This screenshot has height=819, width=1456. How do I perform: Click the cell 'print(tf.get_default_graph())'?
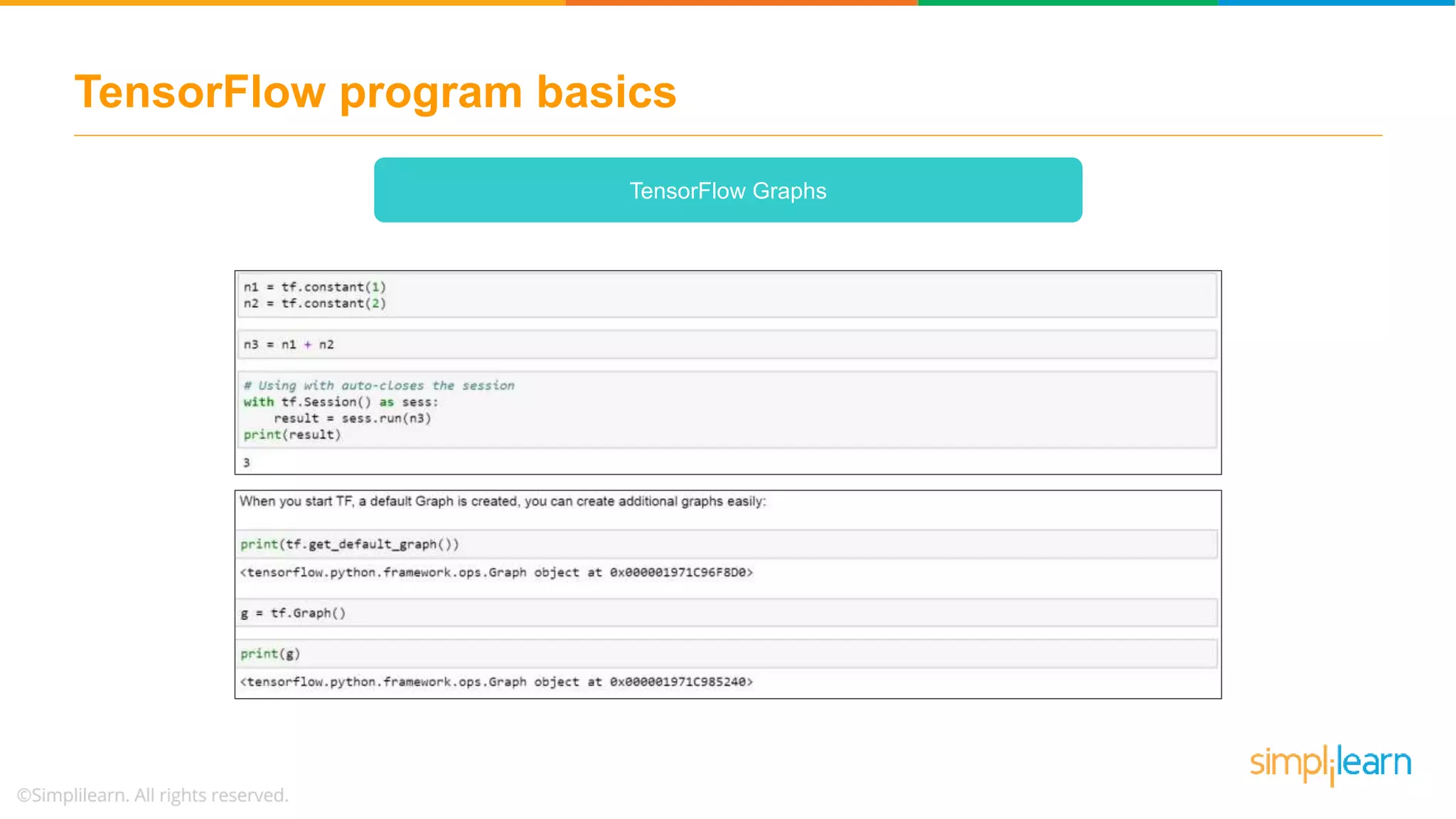point(727,544)
